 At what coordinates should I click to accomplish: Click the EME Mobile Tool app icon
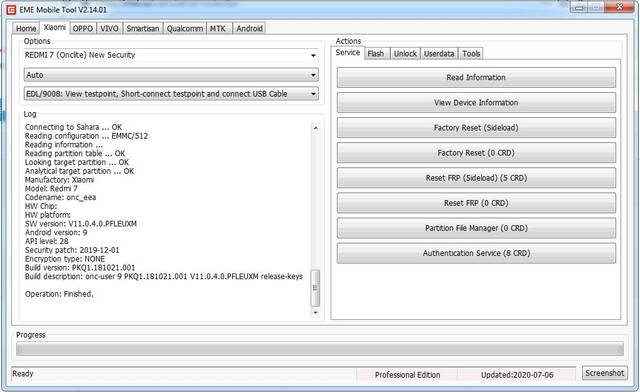[x=11, y=9]
